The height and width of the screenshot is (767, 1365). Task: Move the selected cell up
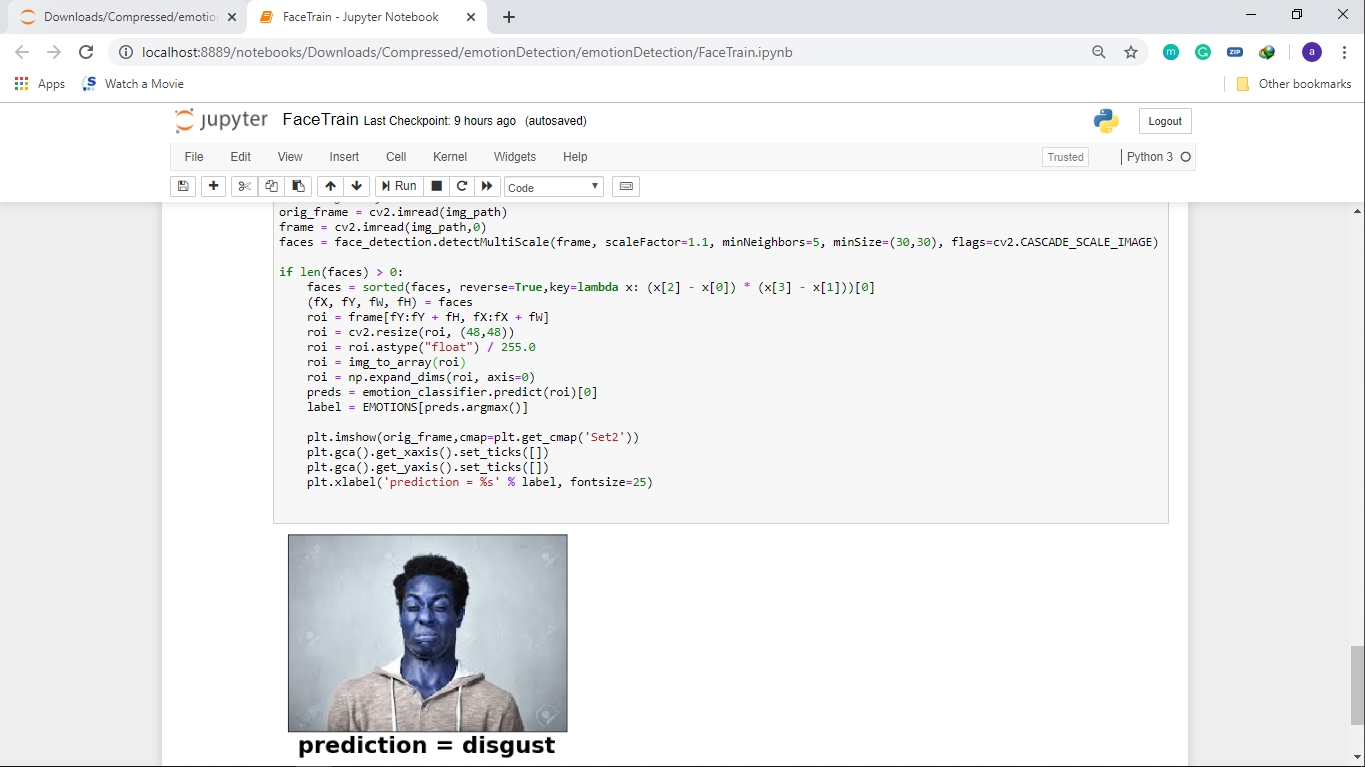click(x=330, y=186)
